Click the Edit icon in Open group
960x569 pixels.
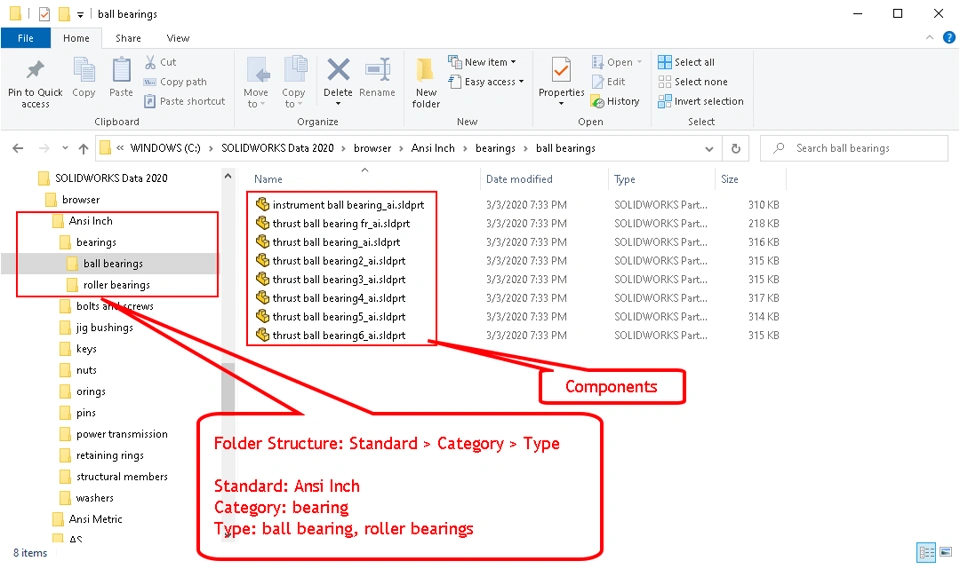pos(598,81)
